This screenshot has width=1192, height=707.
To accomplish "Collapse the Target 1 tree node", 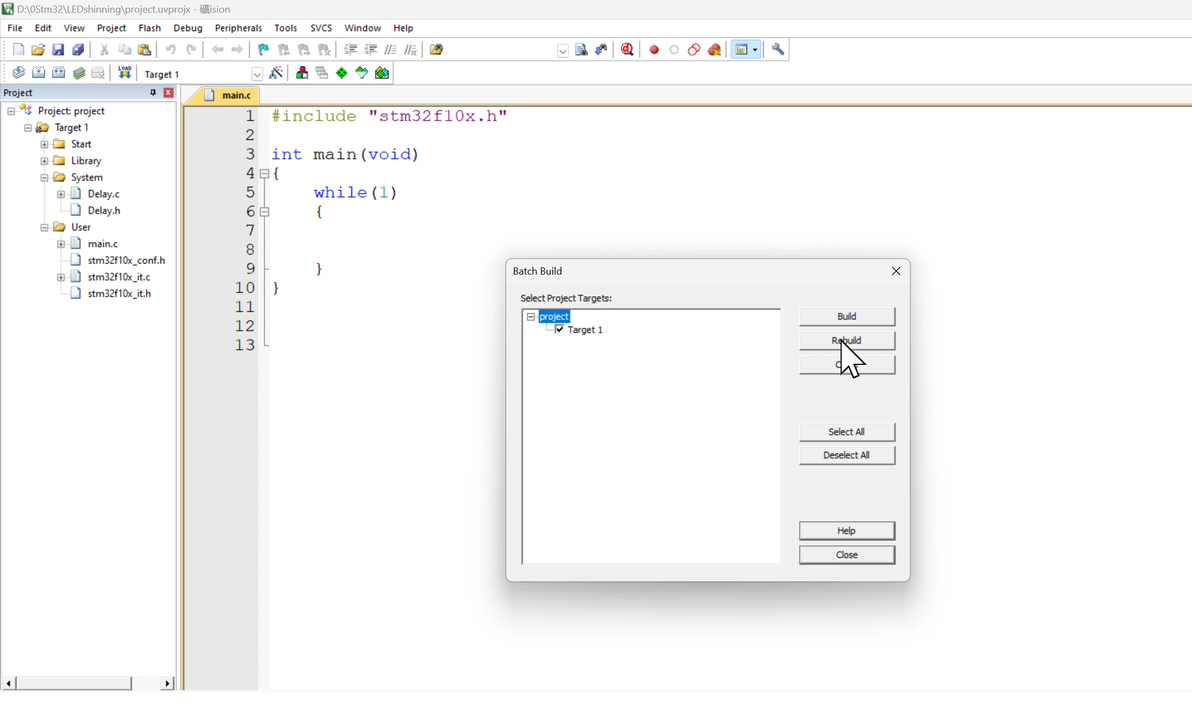I will [27, 128].
